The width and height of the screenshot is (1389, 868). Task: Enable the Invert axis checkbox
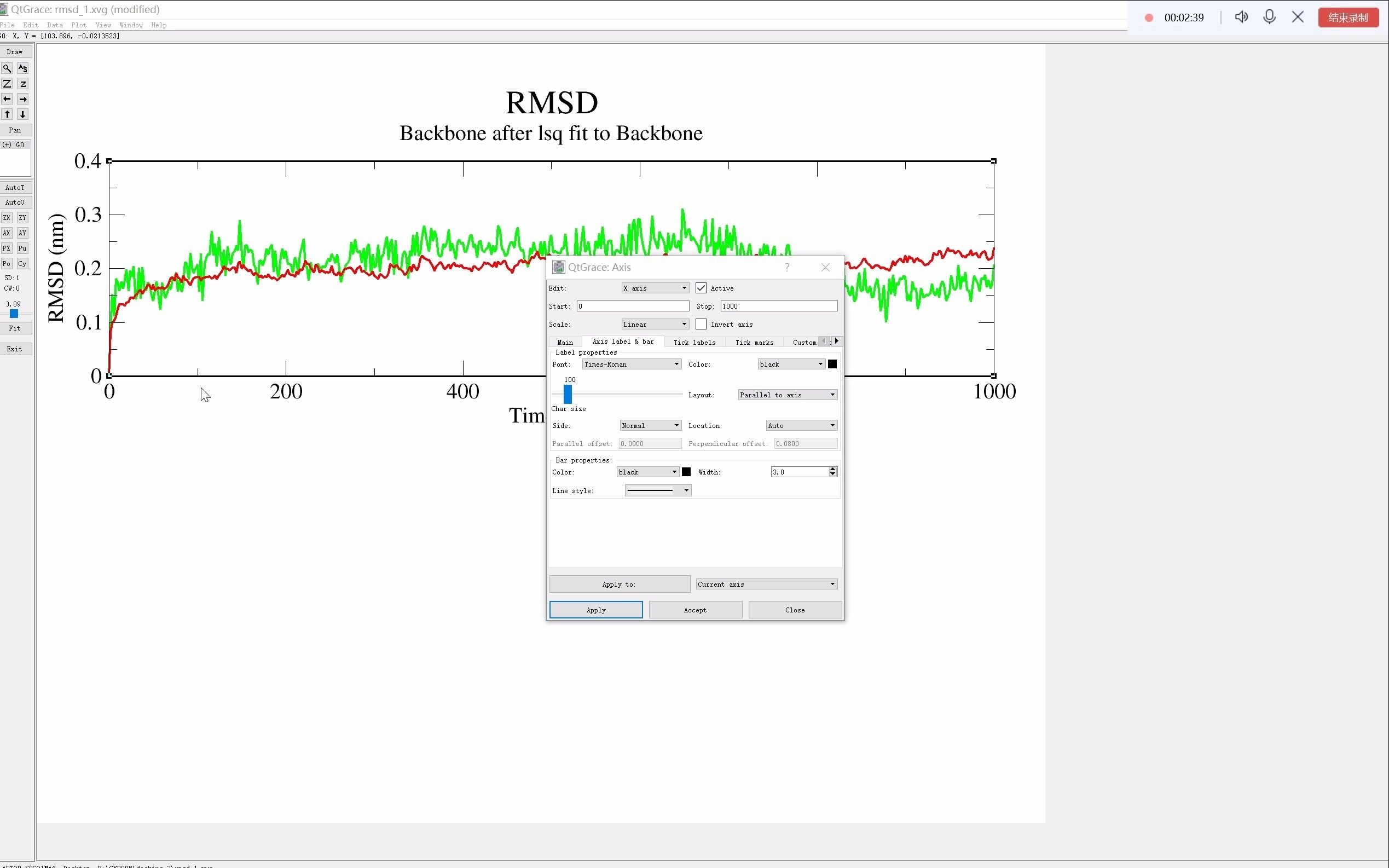click(x=701, y=325)
